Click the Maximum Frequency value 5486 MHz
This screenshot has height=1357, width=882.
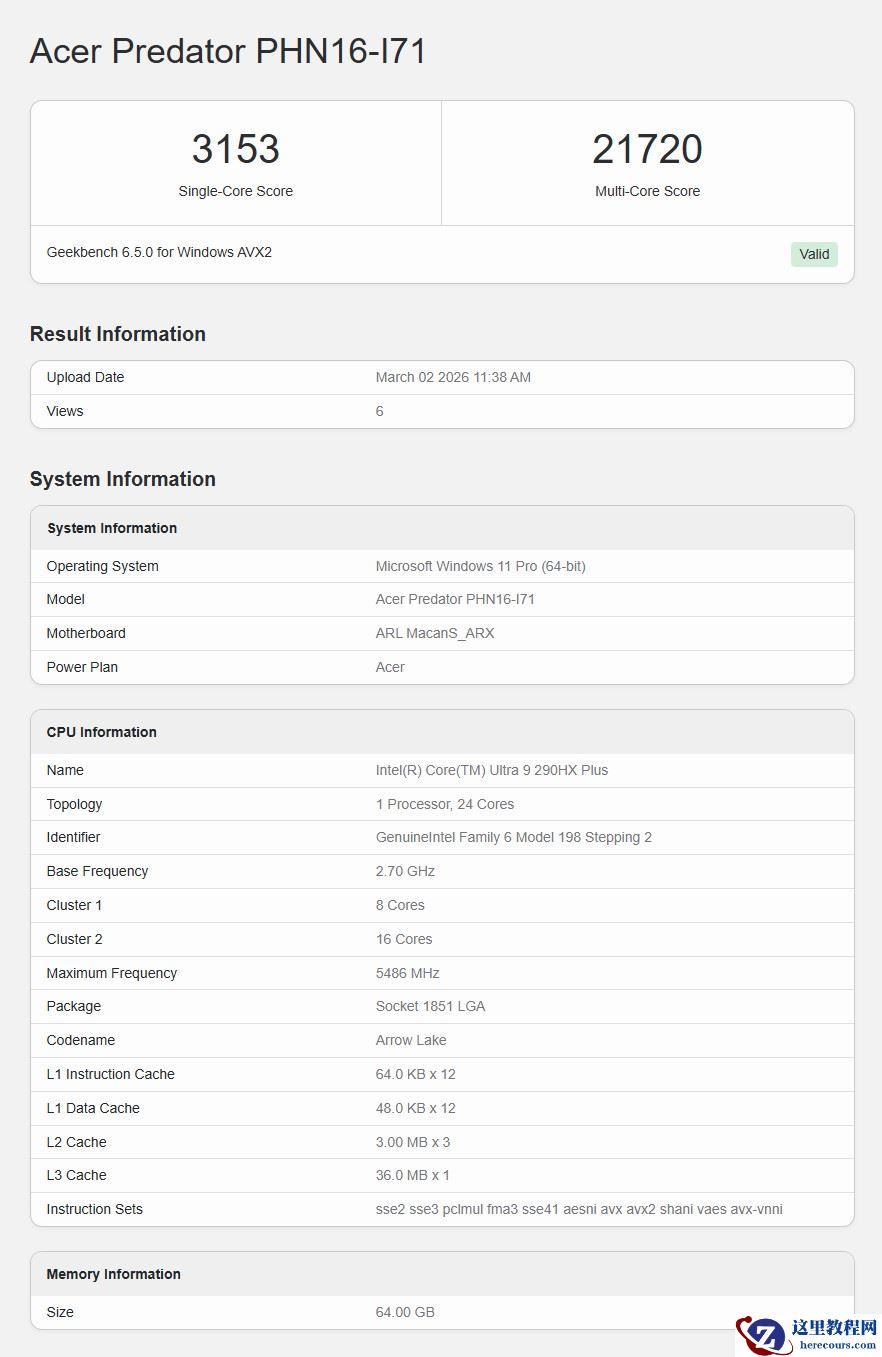click(x=407, y=973)
